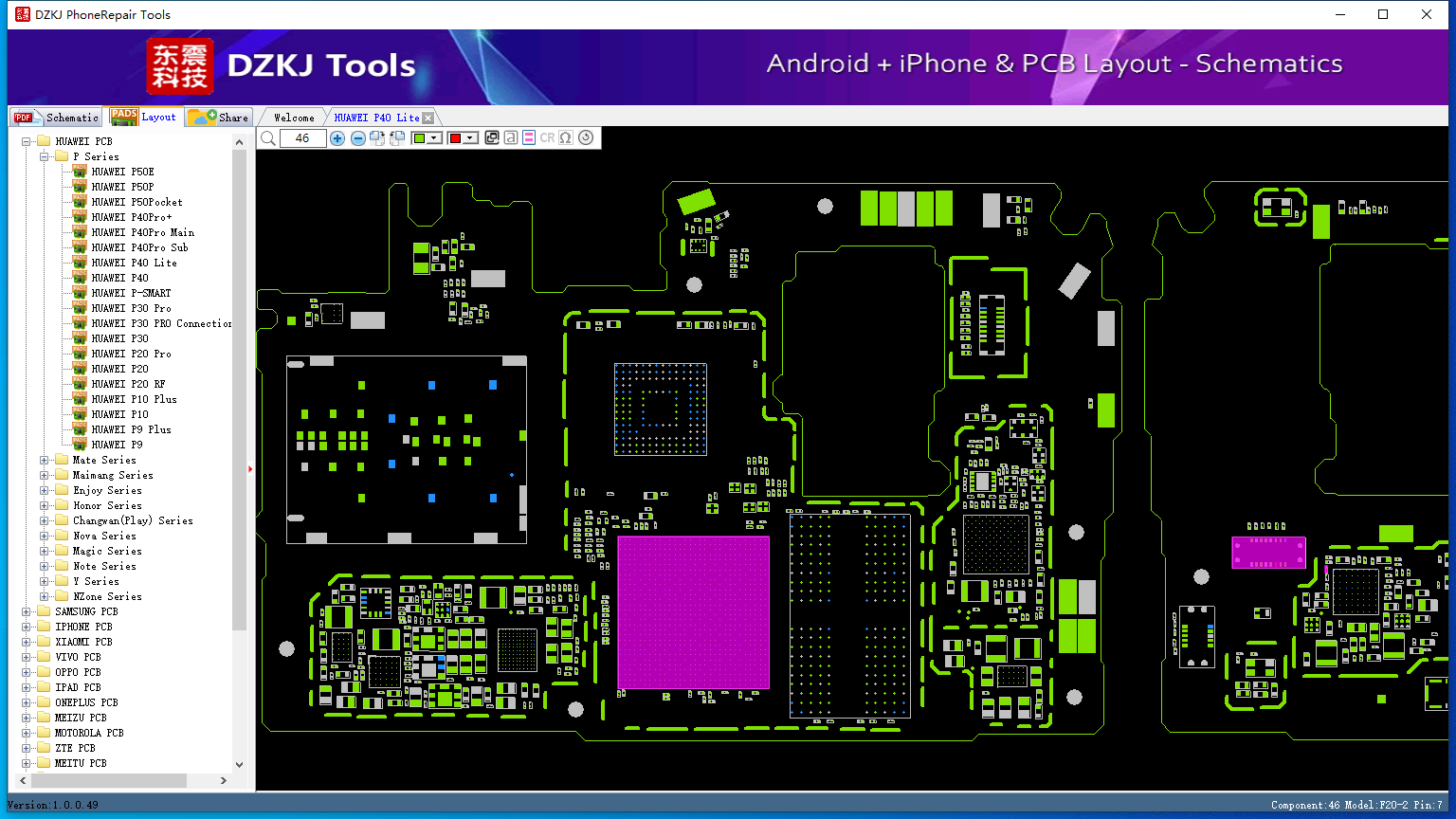This screenshot has height=819, width=1456.
Task: Switch to the Welcome document tab
Action: point(294,118)
